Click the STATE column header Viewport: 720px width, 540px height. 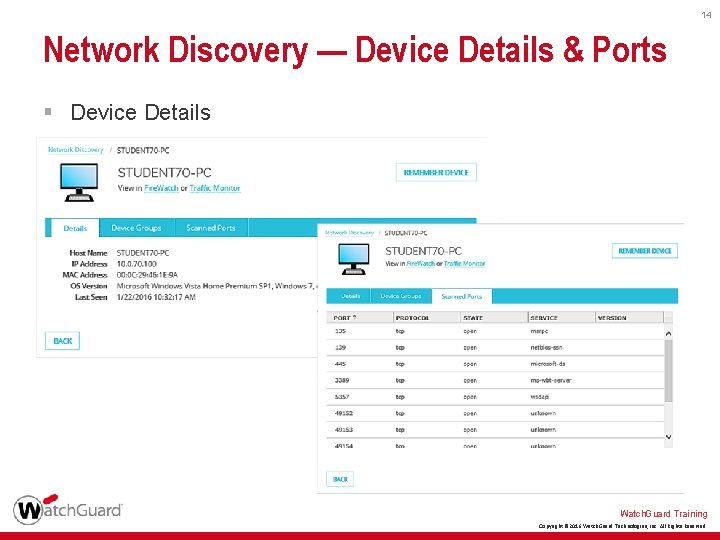pos(494,317)
